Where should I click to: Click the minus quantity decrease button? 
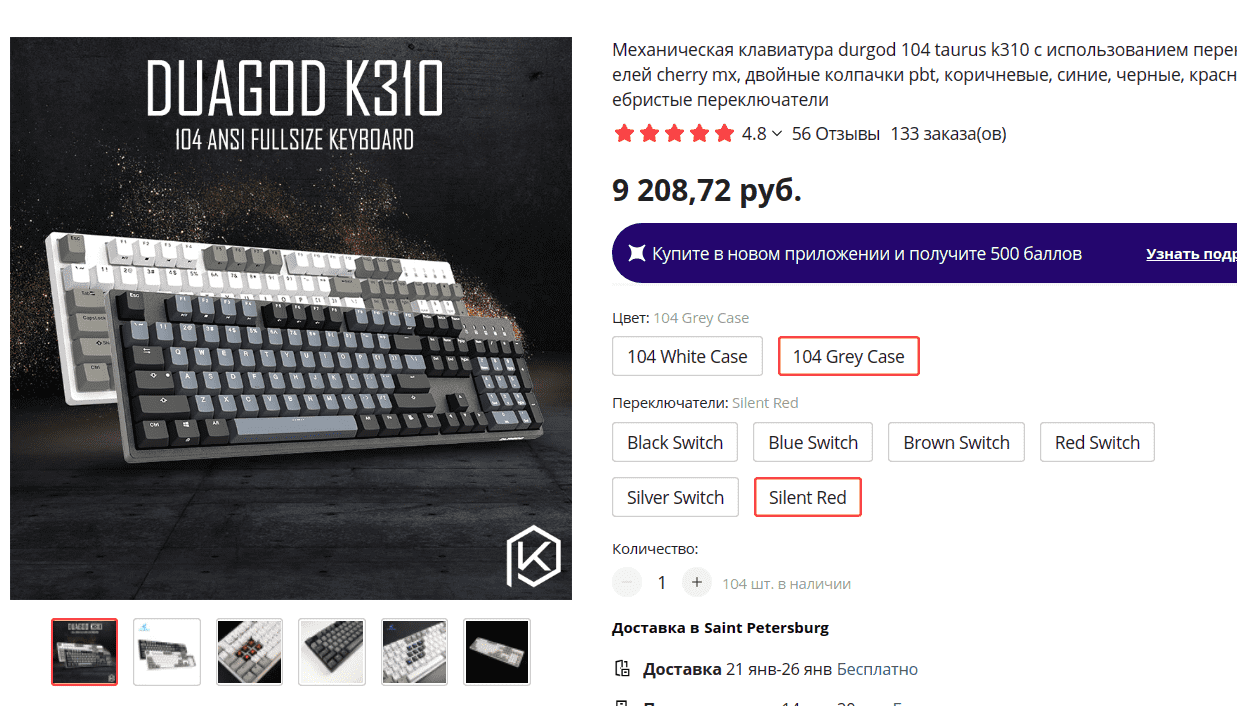(x=627, y=582)
